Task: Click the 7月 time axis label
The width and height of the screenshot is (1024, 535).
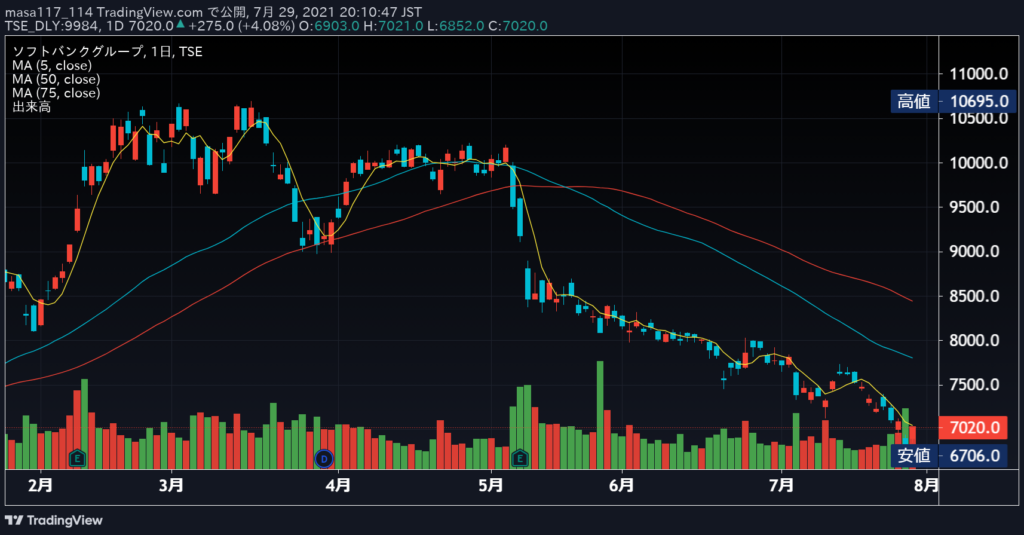Action: pyautogui.click(x=781, y=485)
